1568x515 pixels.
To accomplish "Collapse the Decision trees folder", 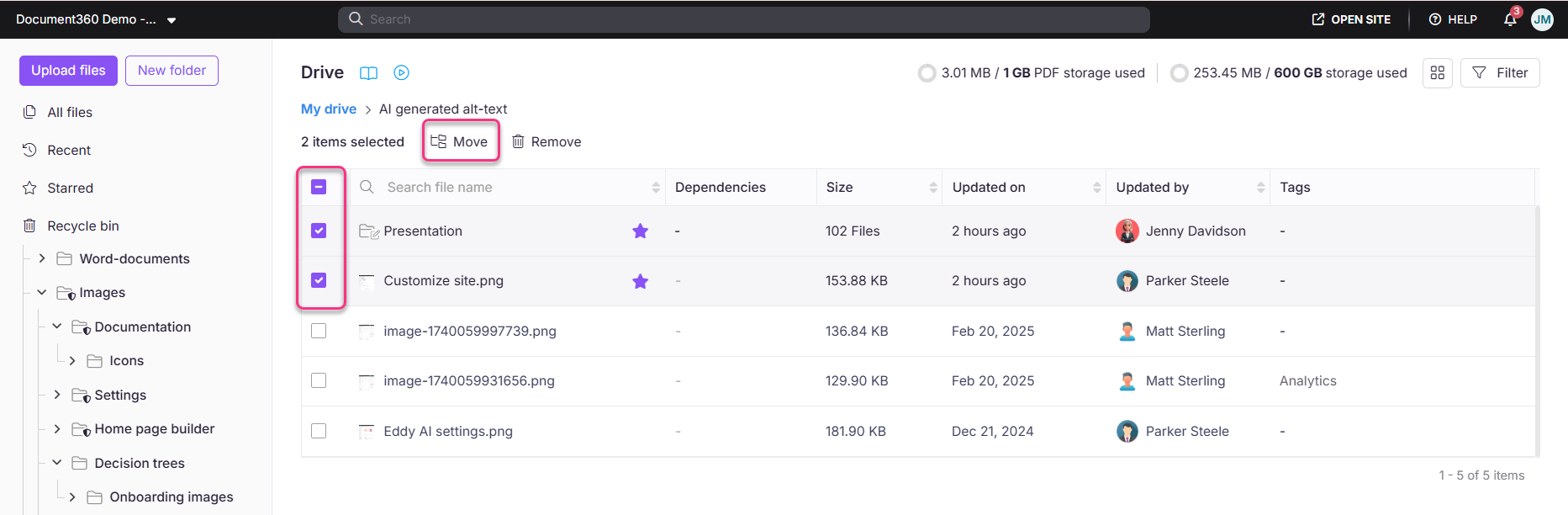I will pyautogui.click(x=57, y=462).
